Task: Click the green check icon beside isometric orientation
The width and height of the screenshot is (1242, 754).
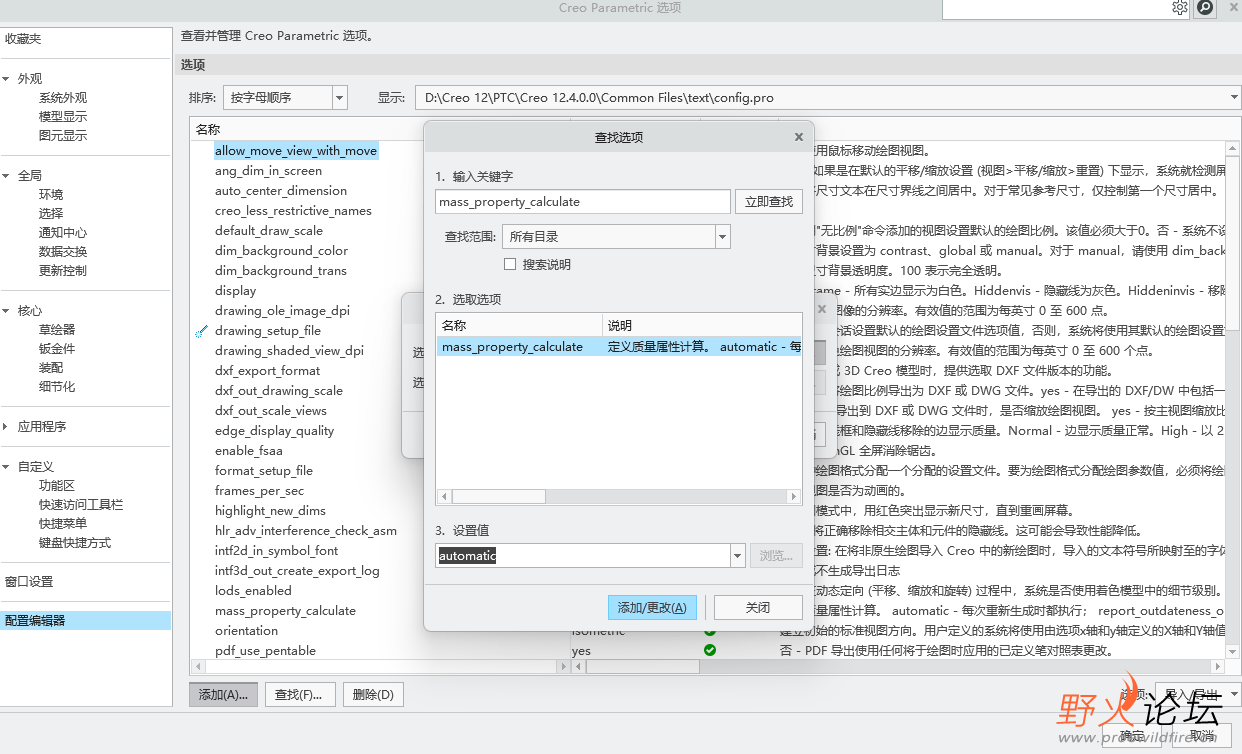Action: (710, 631)
